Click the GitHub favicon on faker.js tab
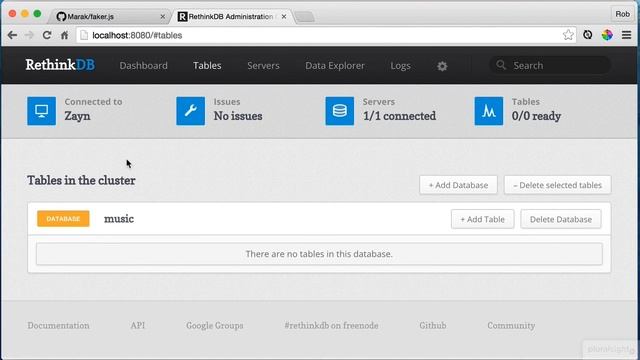Screen dimensions: 640x360 (61, 16)
